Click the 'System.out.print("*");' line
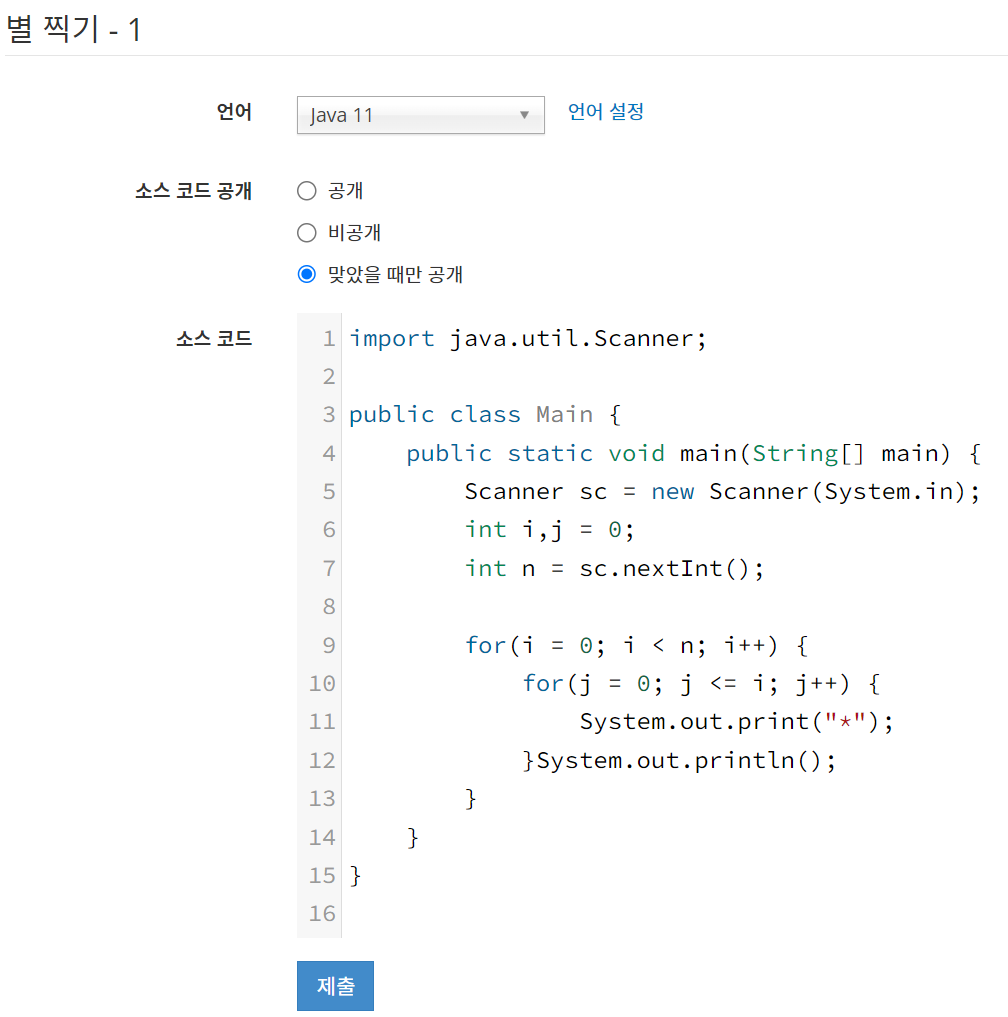Image resolution: width=1008 pixels, height=1017 pixels. click(x=736, y=722)
